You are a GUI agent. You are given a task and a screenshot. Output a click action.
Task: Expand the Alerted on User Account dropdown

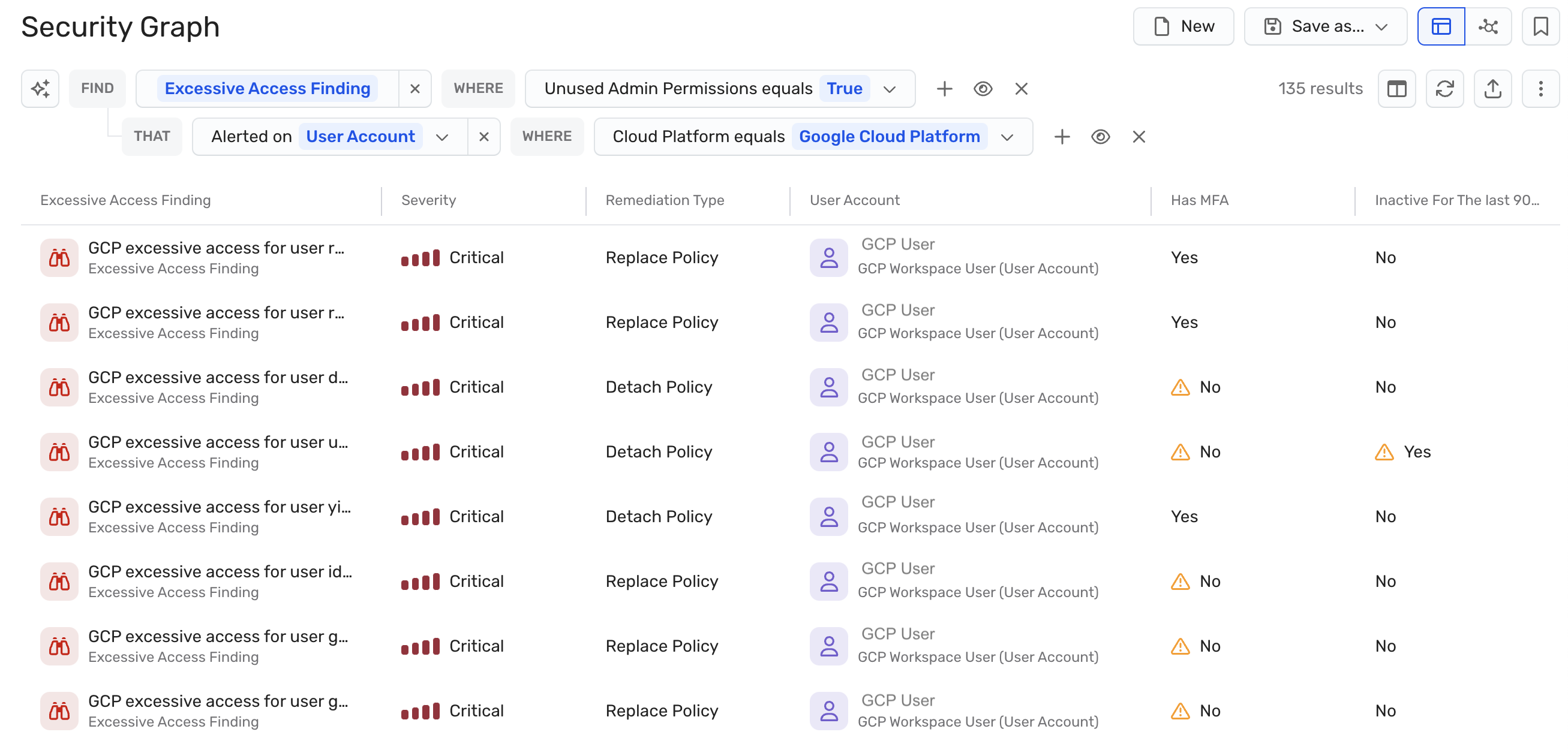click(442, 137)
